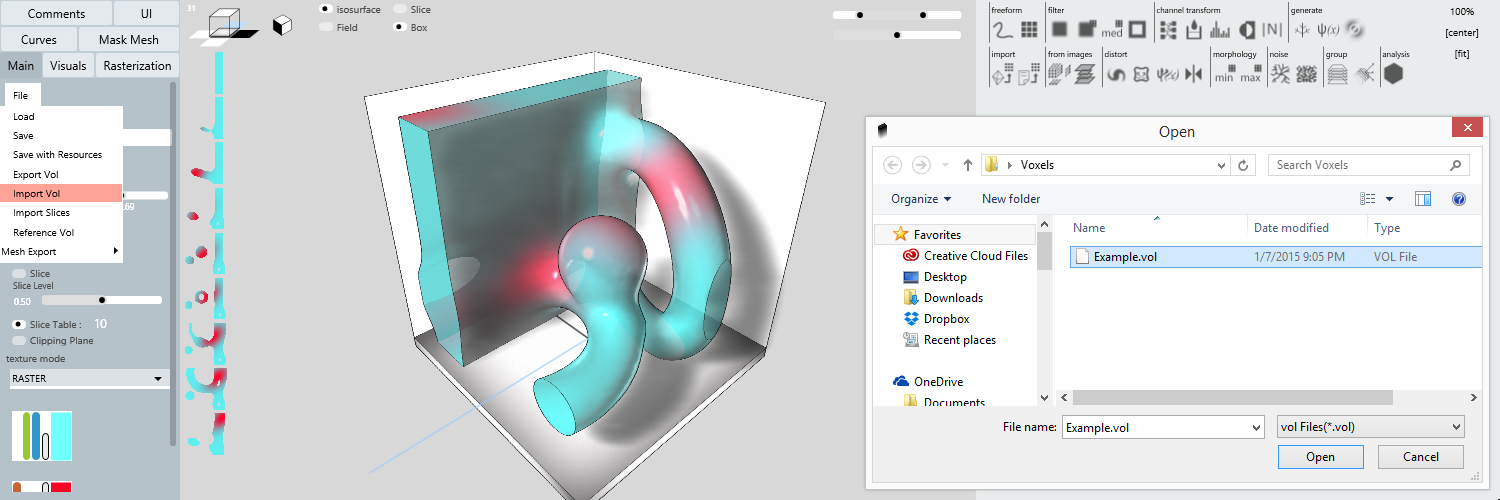Click the grainy noise texture icon

tap(1306, 74)
